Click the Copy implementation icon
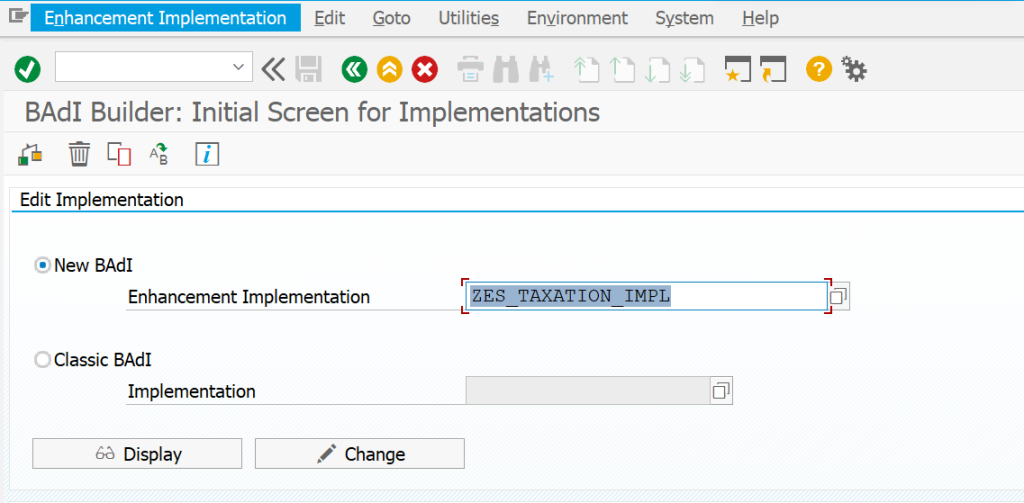Viewport: 1024px width, 503px height. 119,154
